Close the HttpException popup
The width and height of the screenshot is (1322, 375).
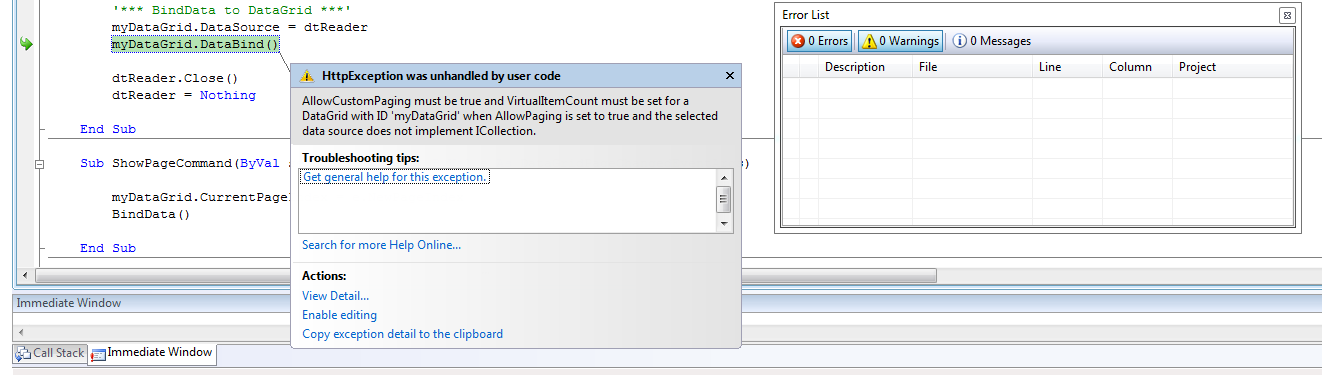pyautogui.click(x=729, y=76)
